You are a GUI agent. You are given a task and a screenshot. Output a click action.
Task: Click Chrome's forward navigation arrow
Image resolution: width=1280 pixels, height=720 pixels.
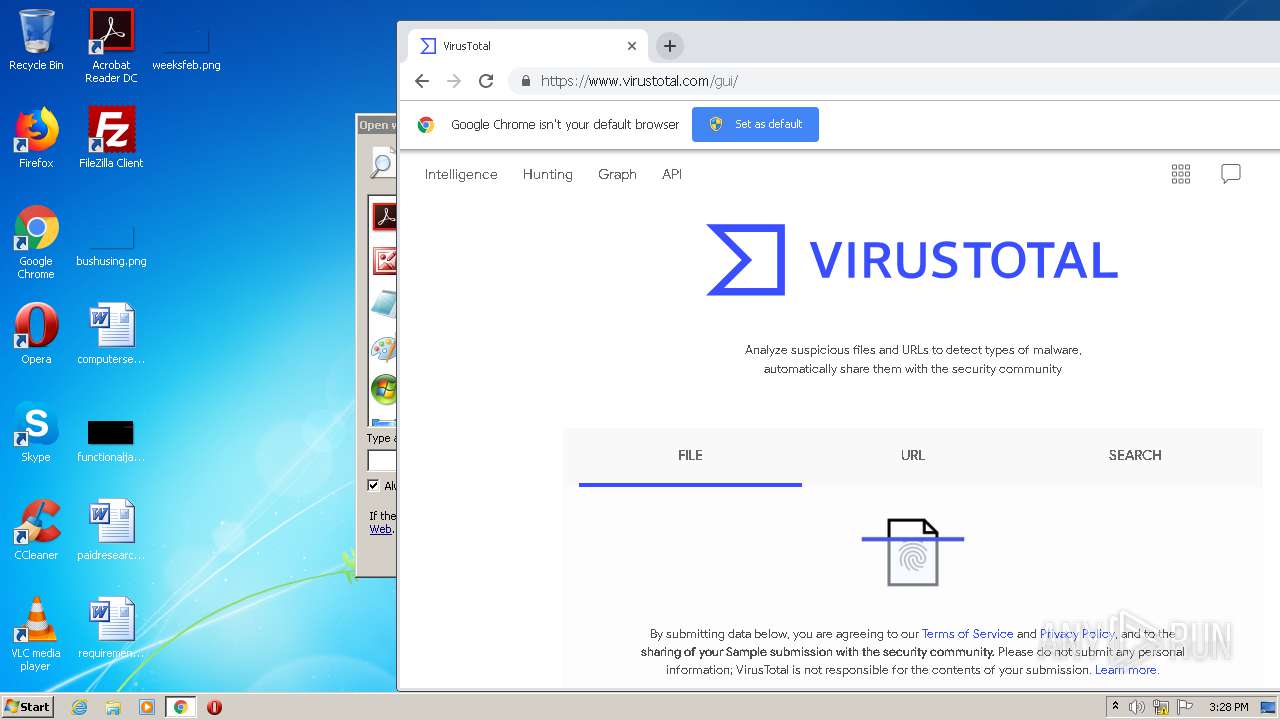coord(454,81)
